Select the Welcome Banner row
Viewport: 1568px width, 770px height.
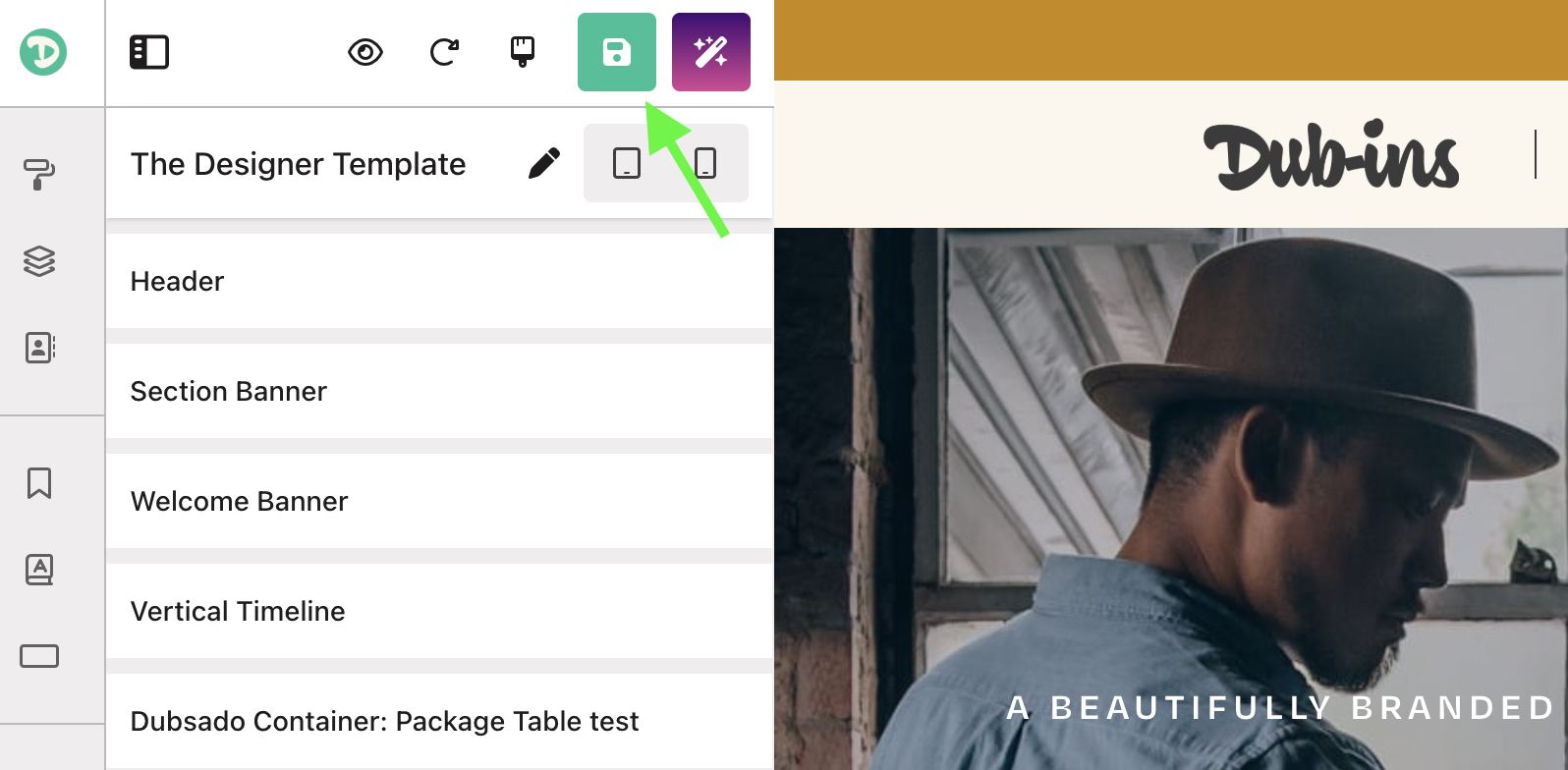[439, 501]
